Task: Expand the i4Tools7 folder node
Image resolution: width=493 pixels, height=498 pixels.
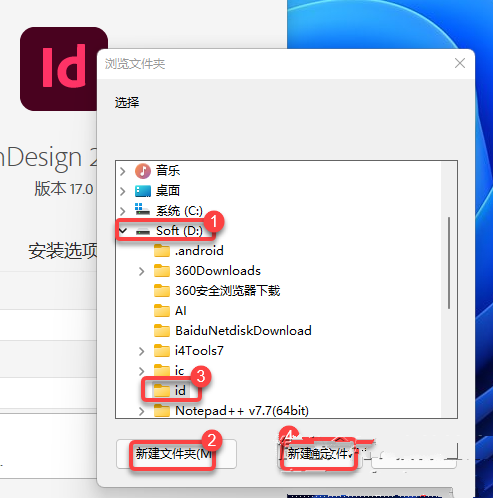Action: tap(142, 351)
